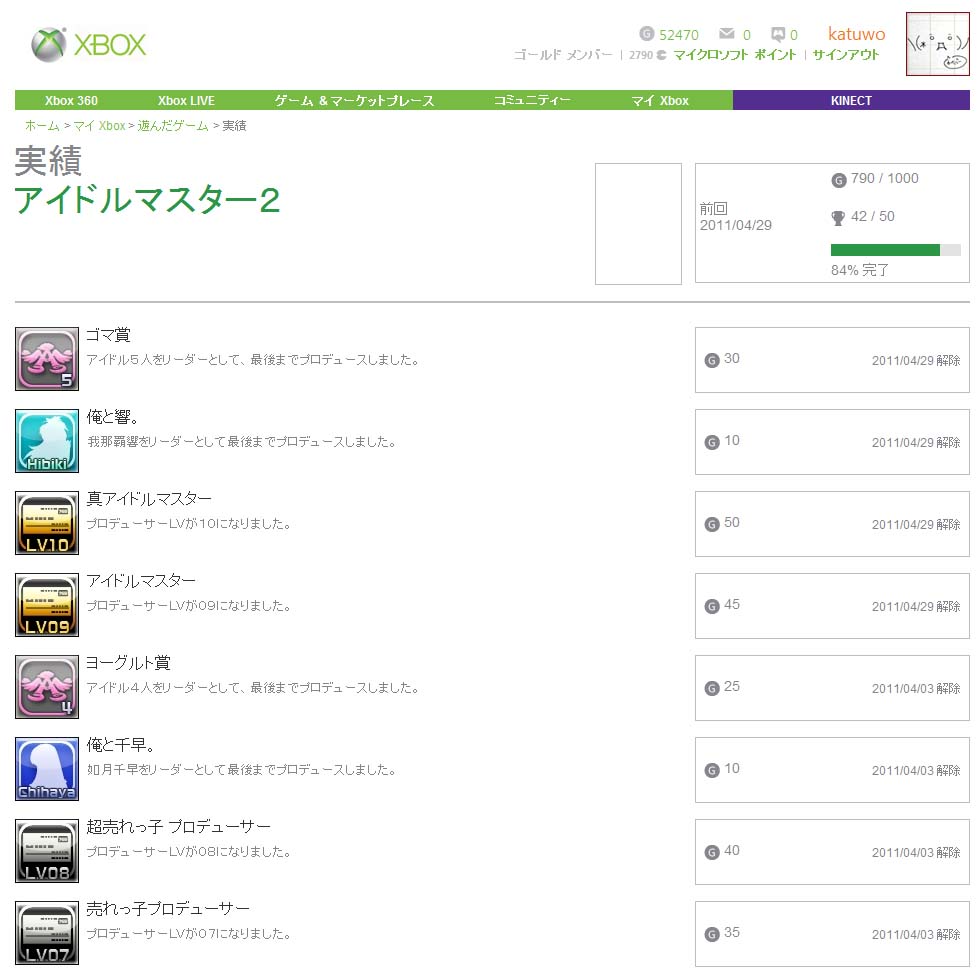The height and width of the screenshot is (975, 979).
Task: Follow the マイクロソフト ポイント link
Action: tap(734, 55)
